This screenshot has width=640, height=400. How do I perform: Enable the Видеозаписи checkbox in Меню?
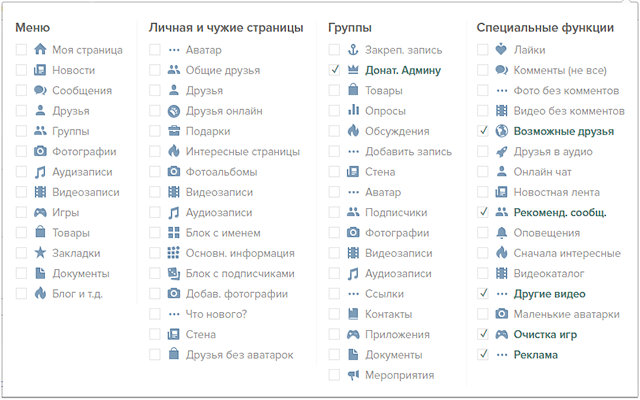pyautogui.click(x=21, y=192)
